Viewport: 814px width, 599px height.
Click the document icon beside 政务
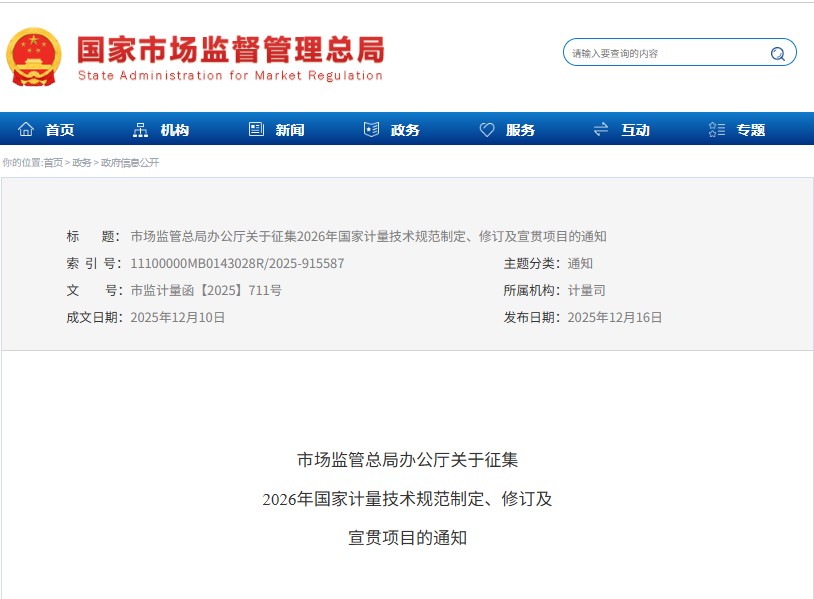coord(371,130)
